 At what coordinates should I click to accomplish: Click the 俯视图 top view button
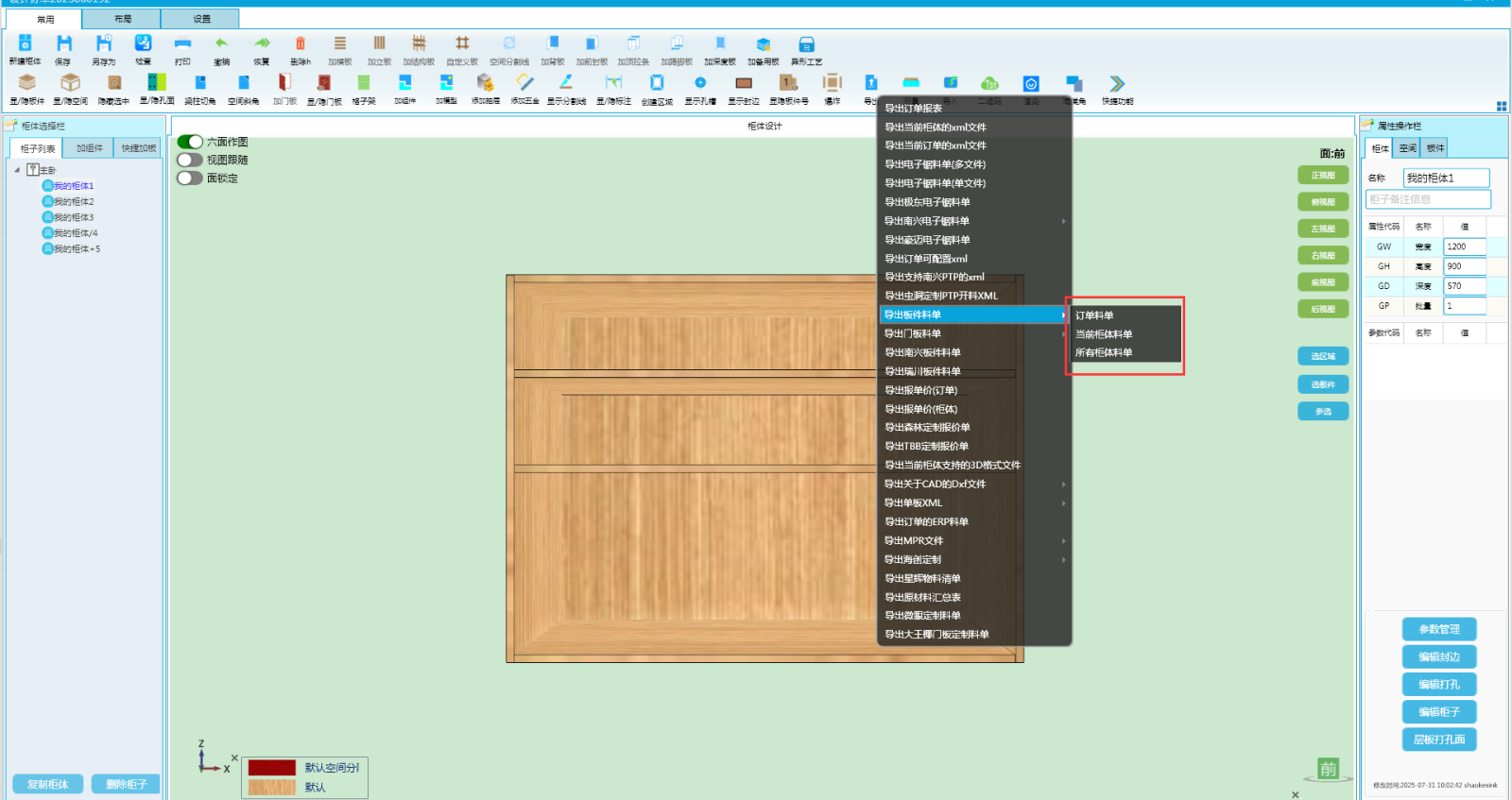[x=1323, y=202]
